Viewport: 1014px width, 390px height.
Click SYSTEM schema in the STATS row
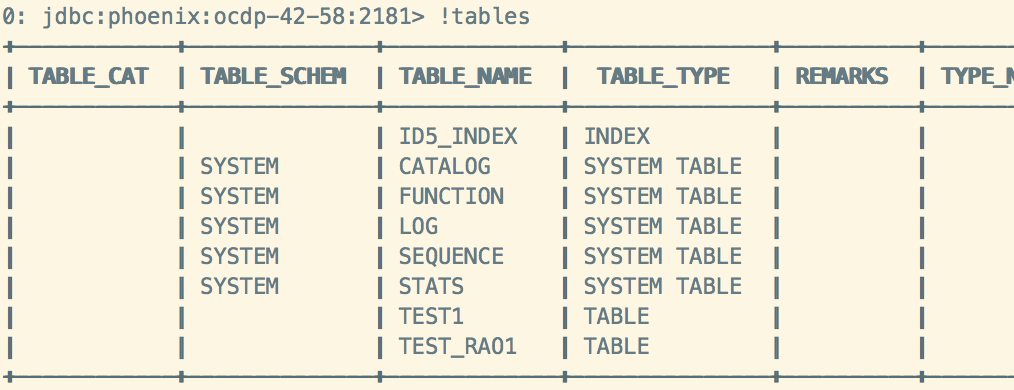239,286
